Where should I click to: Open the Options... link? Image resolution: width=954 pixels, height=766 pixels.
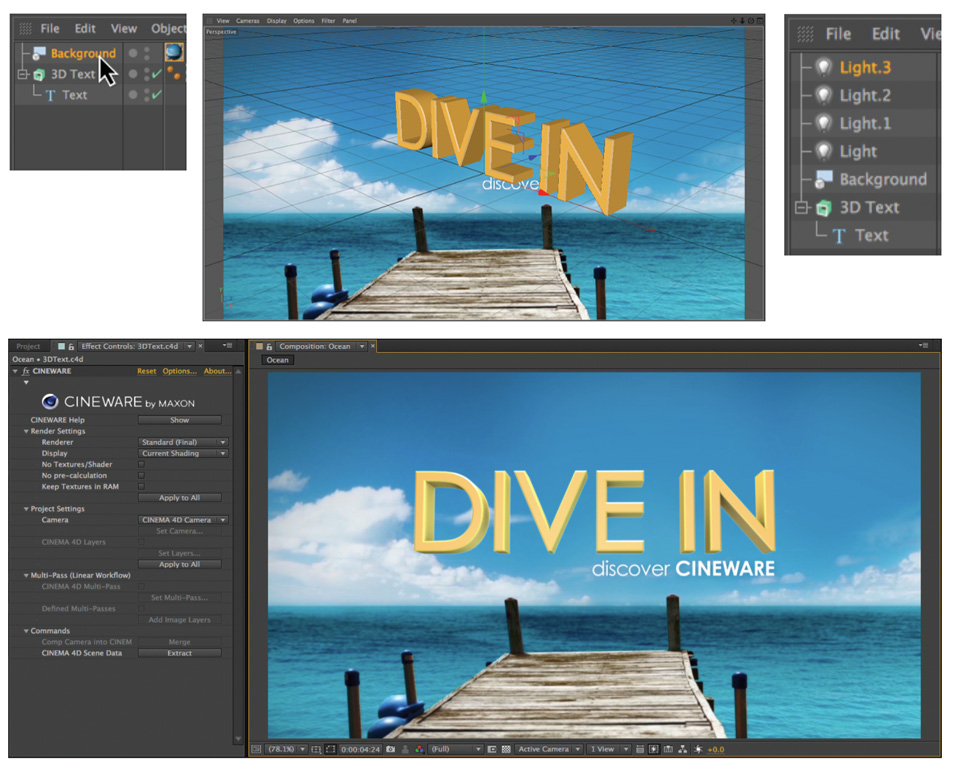(179, 371)
